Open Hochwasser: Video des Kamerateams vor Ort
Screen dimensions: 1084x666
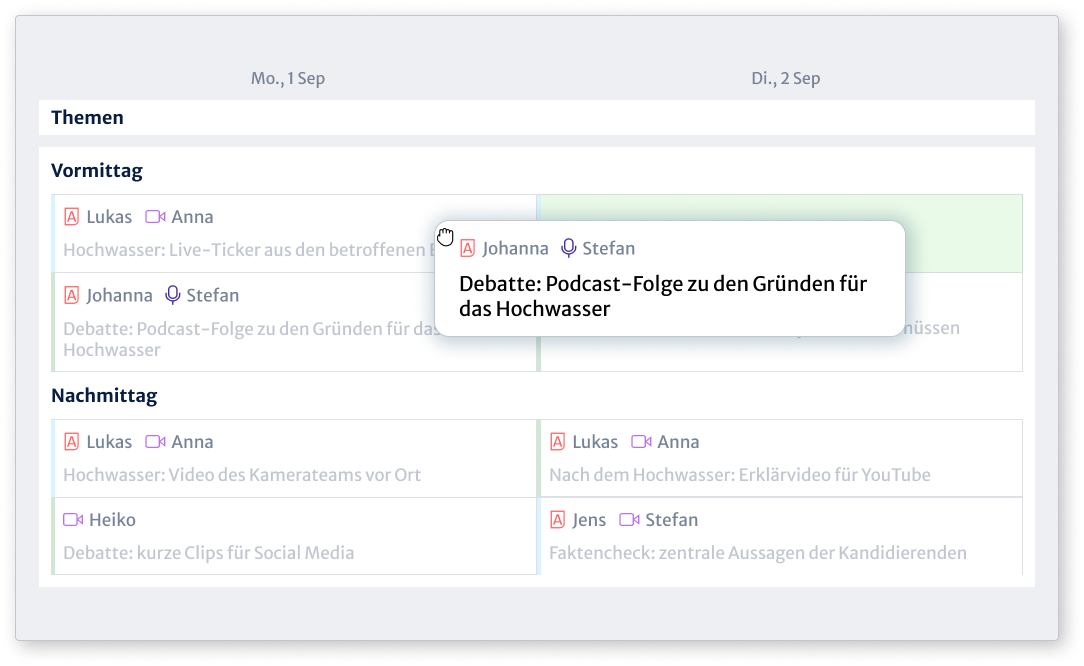[242, 475]
